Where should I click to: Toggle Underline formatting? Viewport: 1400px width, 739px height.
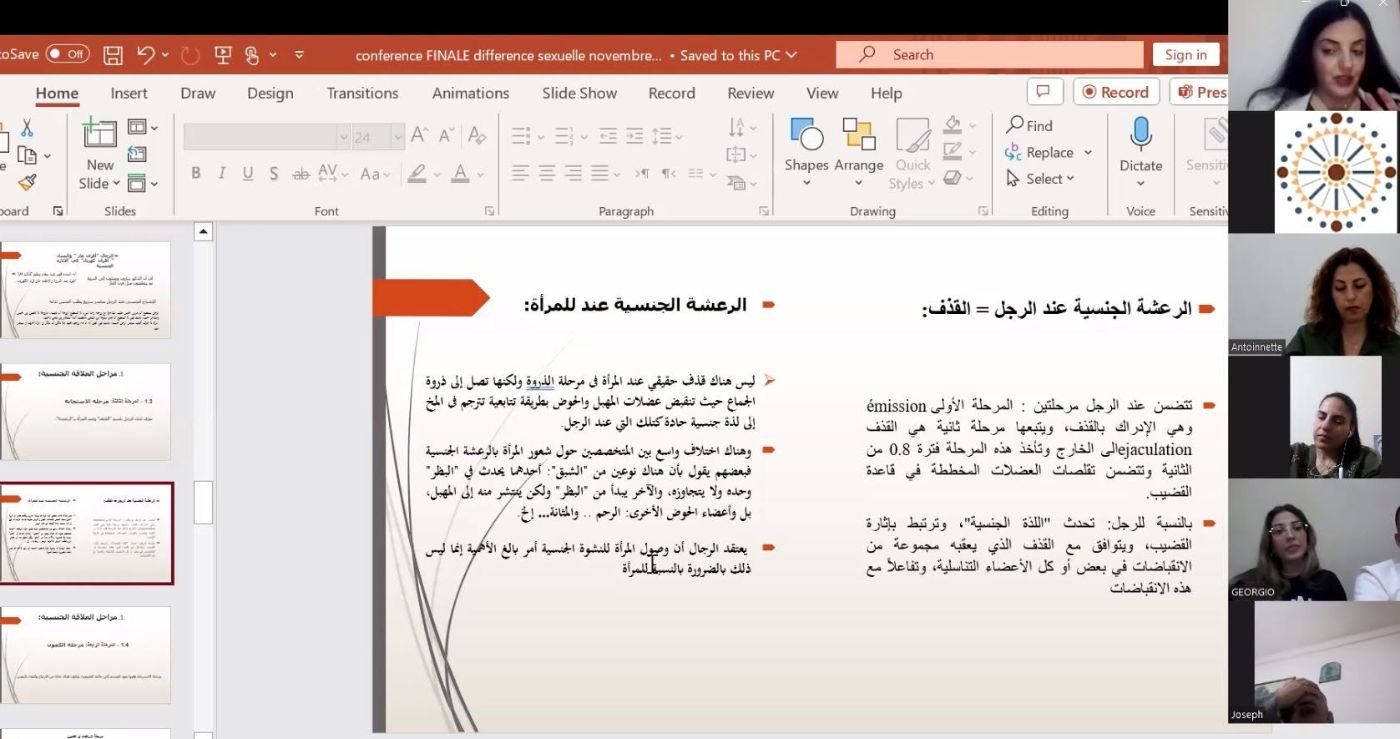(248, 173)
